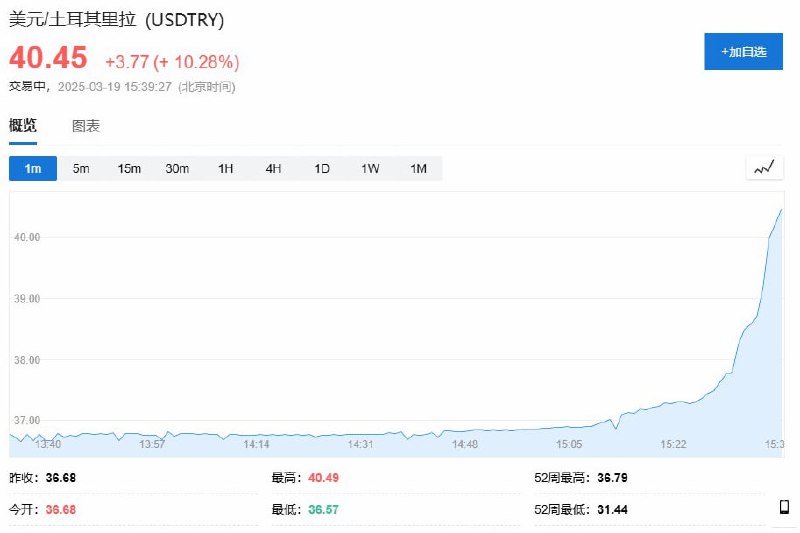This screenshot has height=533, width=800.
Task: Click the 40.45 current price
Action: click(48, 58)
